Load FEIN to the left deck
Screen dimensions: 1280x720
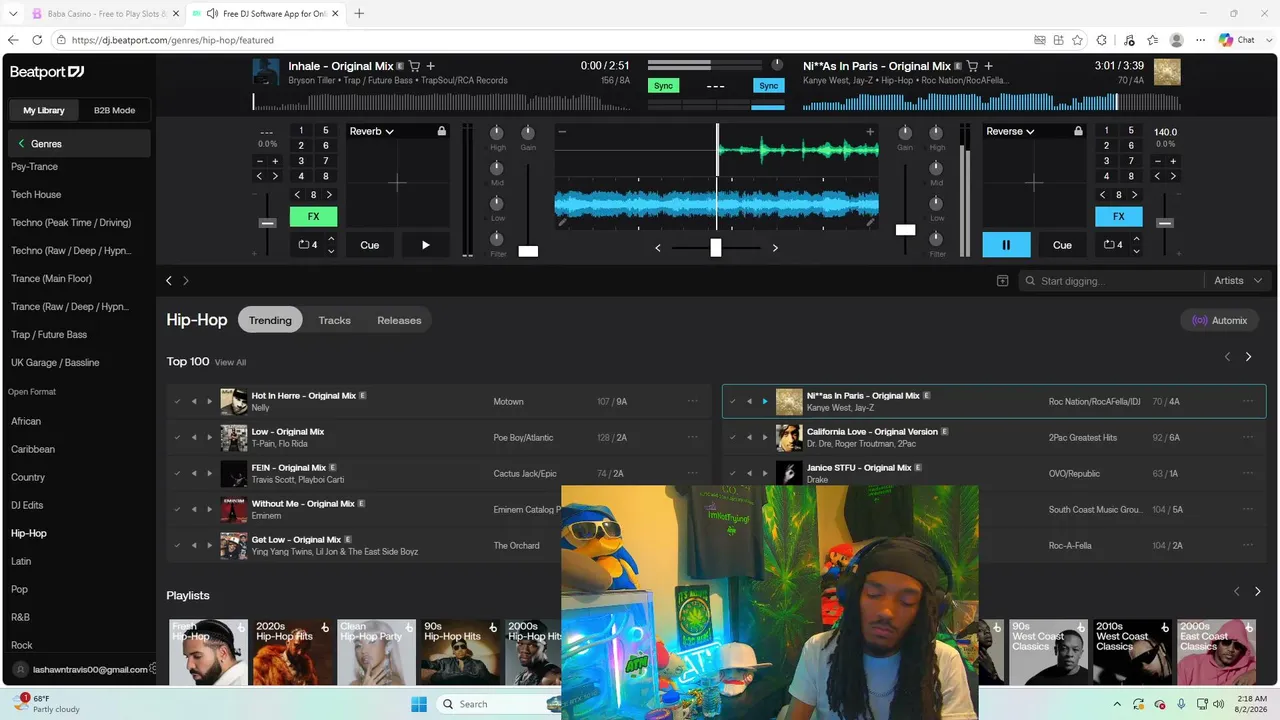tap(194, 474)
